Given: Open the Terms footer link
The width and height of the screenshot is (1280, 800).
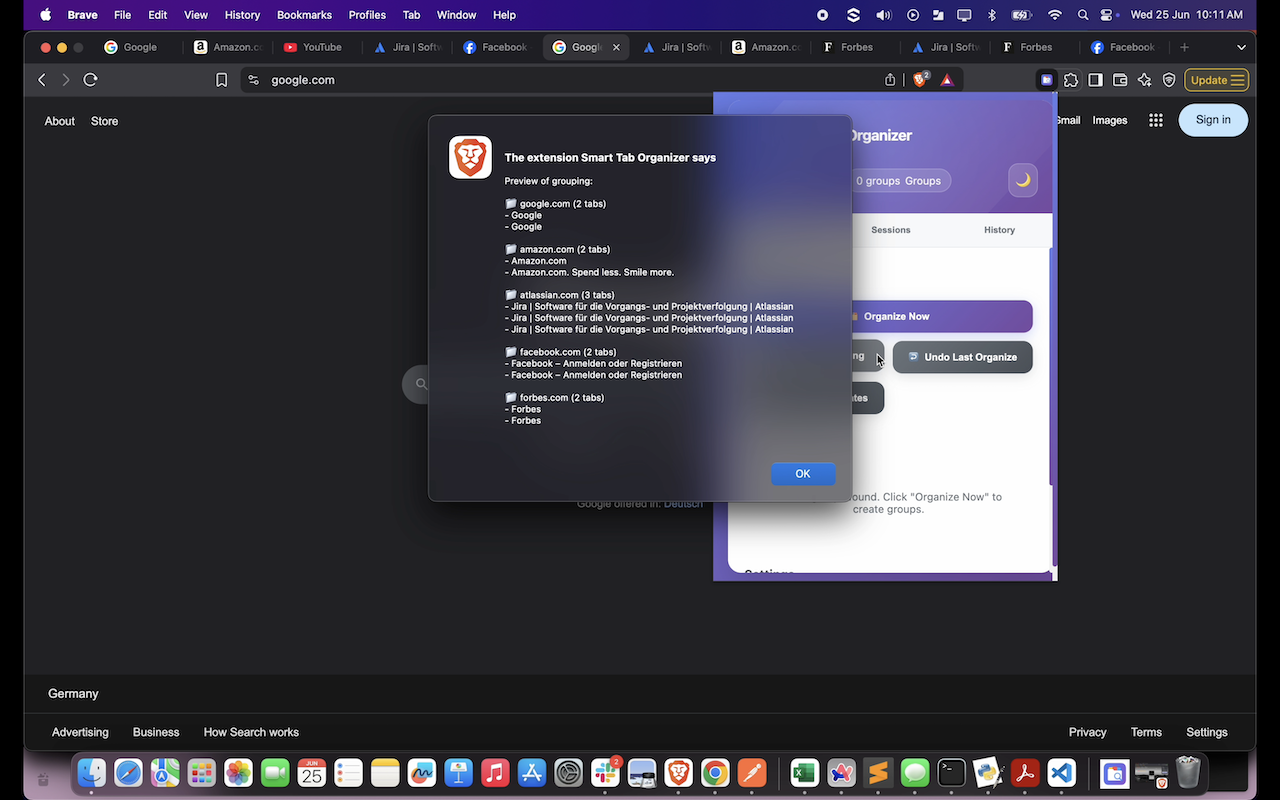Looking at the screenshot, I should click(1146, 732).
